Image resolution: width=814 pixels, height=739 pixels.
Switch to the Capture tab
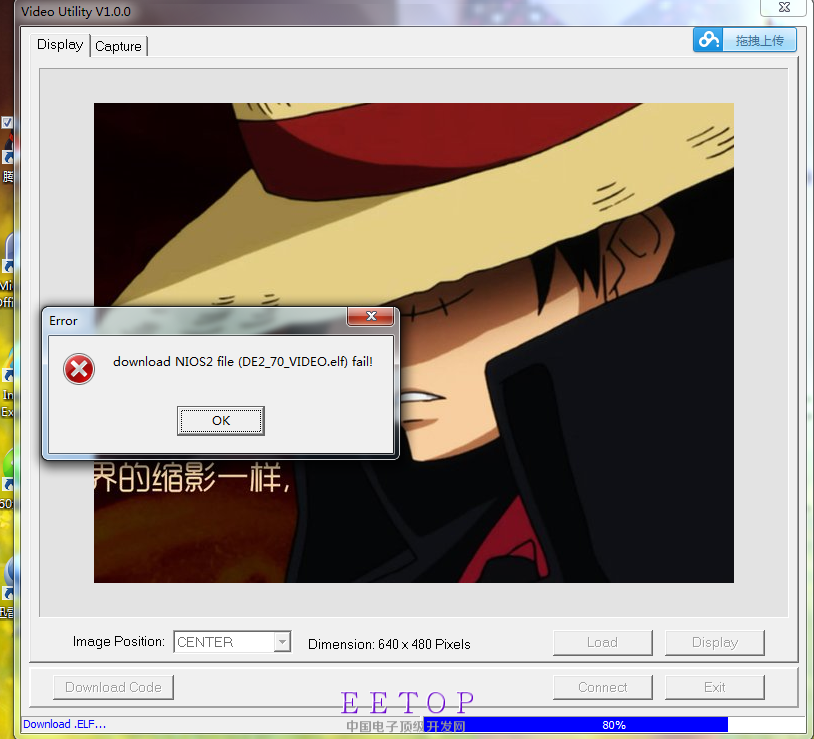(118, 46)
